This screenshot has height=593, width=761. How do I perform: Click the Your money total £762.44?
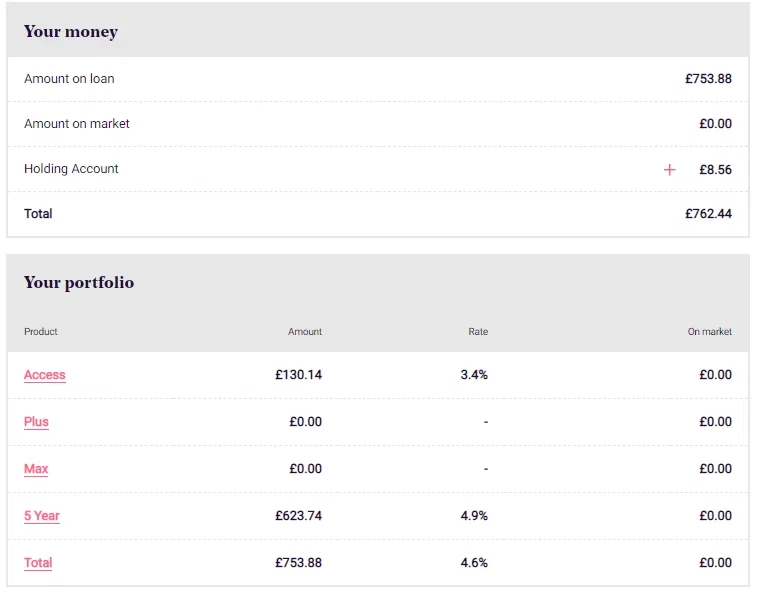(x=708, y=214)
